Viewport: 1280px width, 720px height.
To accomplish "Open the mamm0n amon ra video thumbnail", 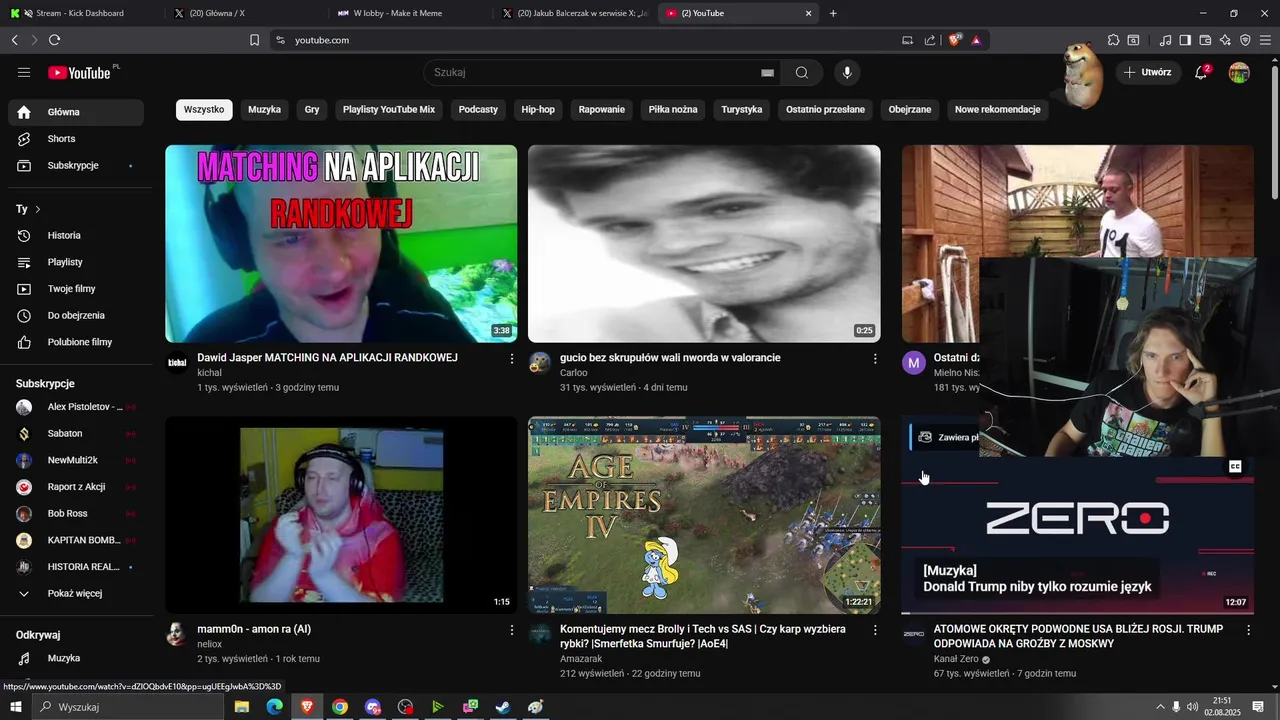I will click(341, 515).
